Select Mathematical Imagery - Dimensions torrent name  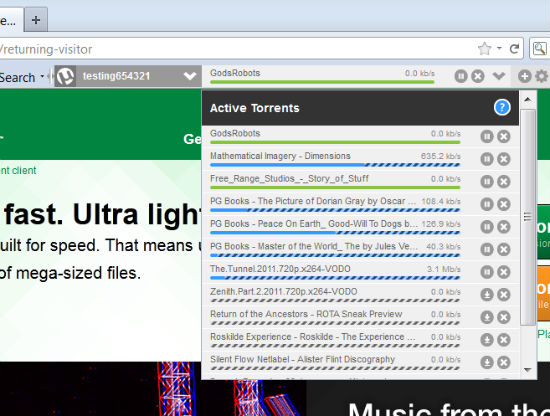[x=280, y=156]
